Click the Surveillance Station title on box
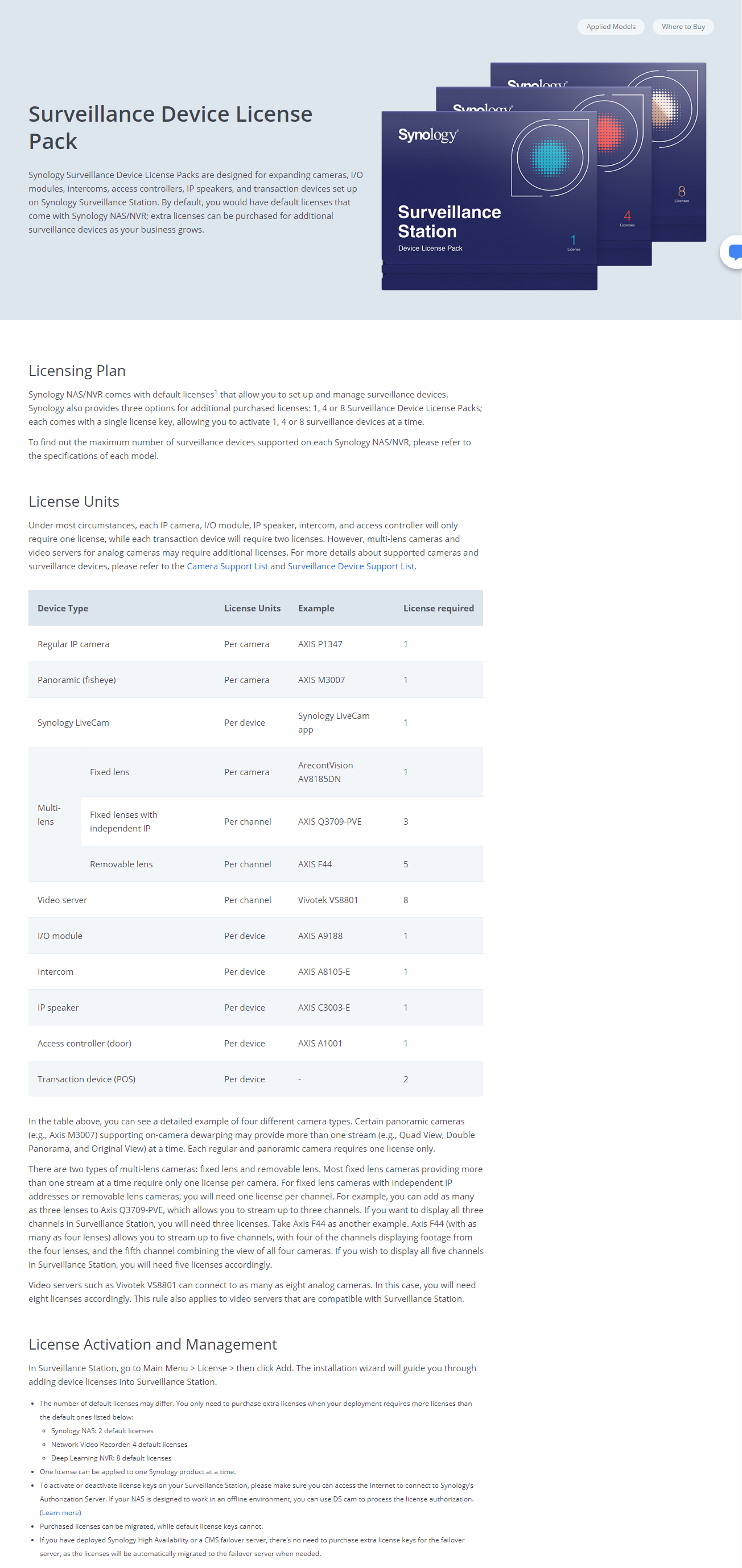Image resolution: width=742 pixels, height=1568 pixels. 449,222
